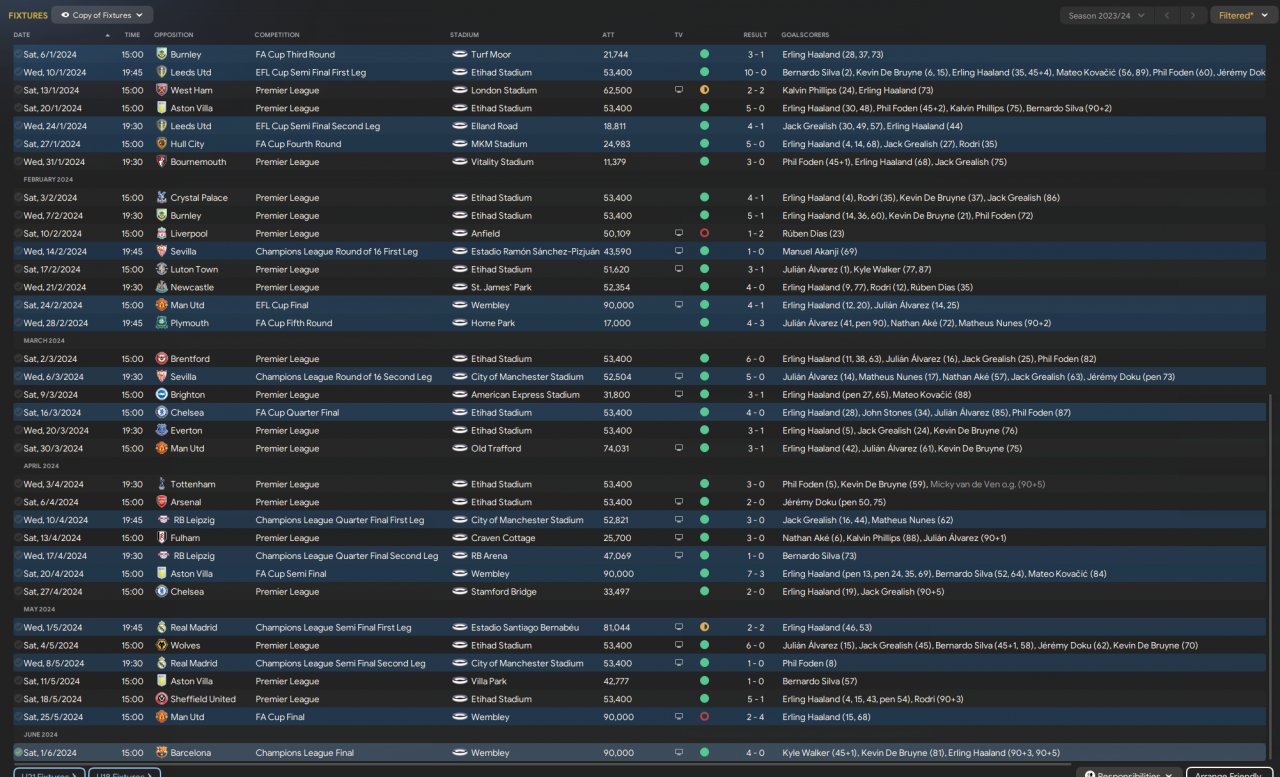This screenshot has height=777, width=1280.
Task: Click the Barcelona club badge
Action: coord(162,753)
